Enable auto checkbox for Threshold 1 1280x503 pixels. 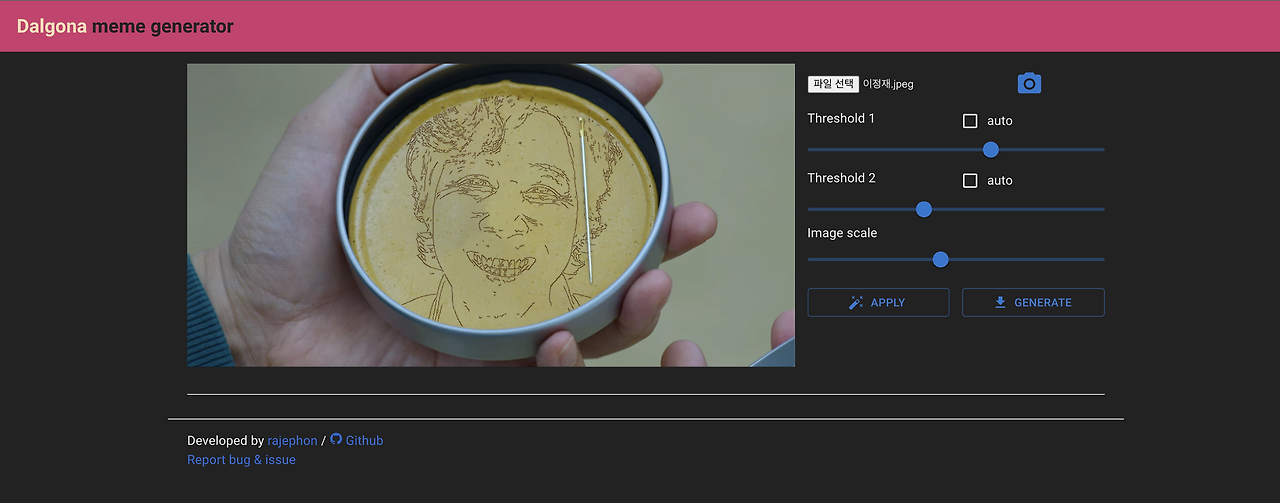970,121
